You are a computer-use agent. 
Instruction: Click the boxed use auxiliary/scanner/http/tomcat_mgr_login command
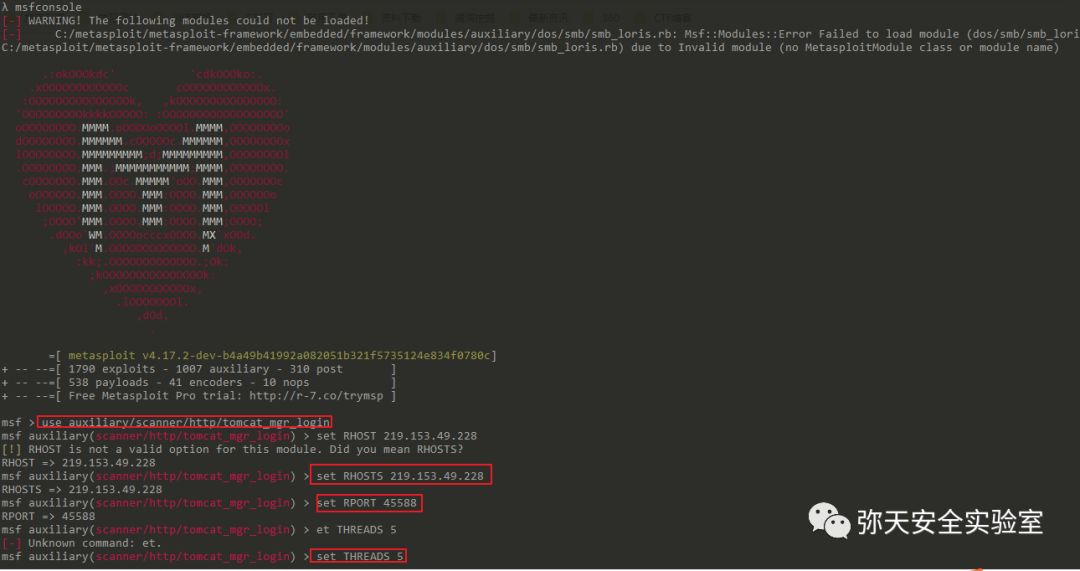pos(185,422)
